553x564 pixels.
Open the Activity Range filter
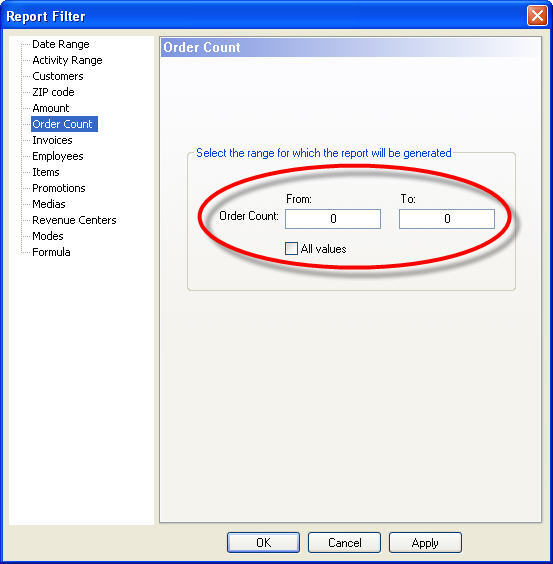coord(67,60)
